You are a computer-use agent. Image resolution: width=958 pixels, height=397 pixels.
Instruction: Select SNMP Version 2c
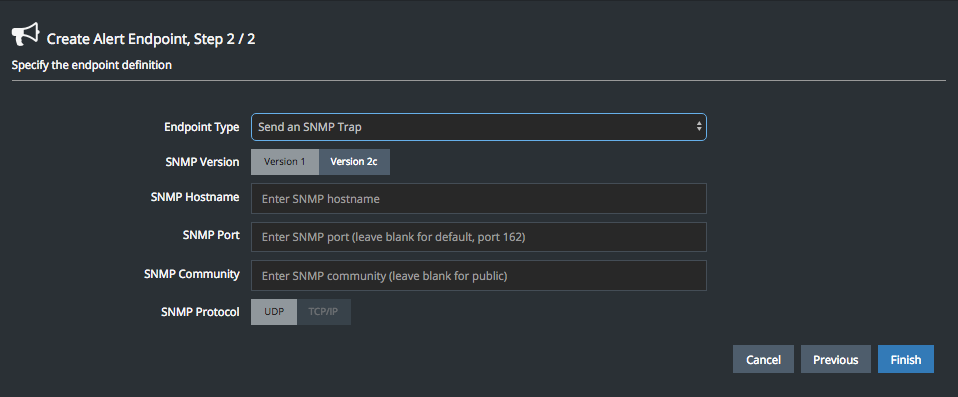tap(354, 162)
